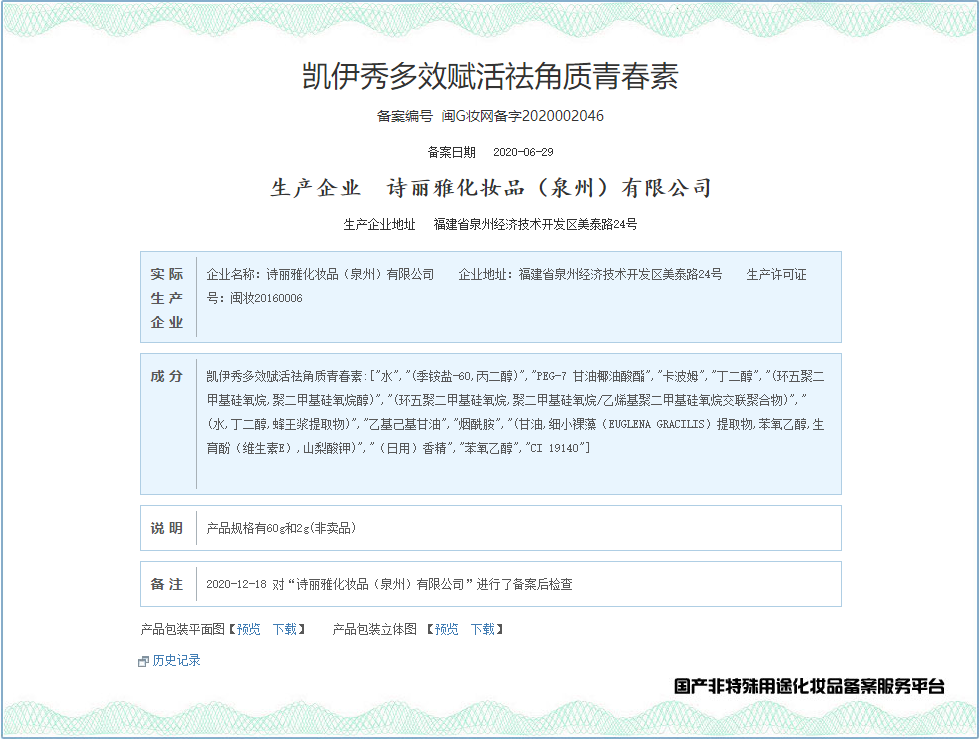
Task: Open the 历史记录 link
Action: point(176,660)
